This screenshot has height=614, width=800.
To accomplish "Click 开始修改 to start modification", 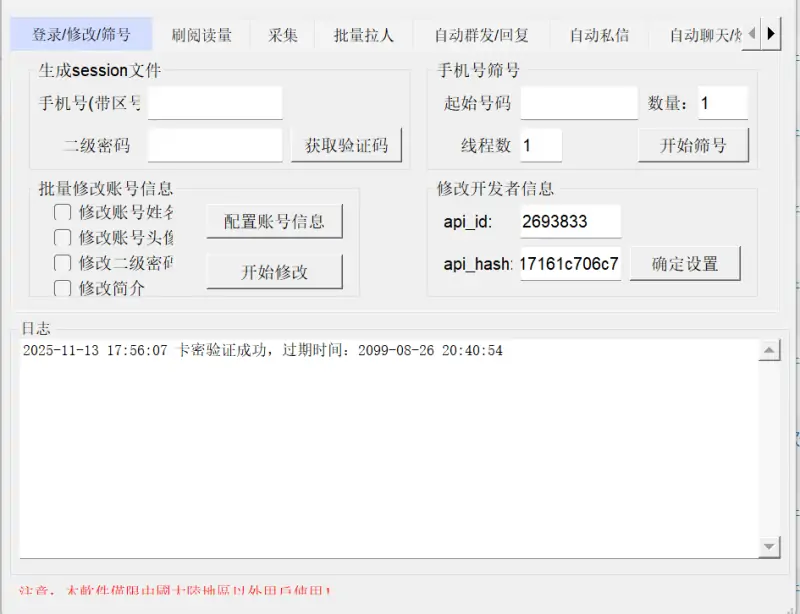I will pyautogui.click(x=275, y=270).
